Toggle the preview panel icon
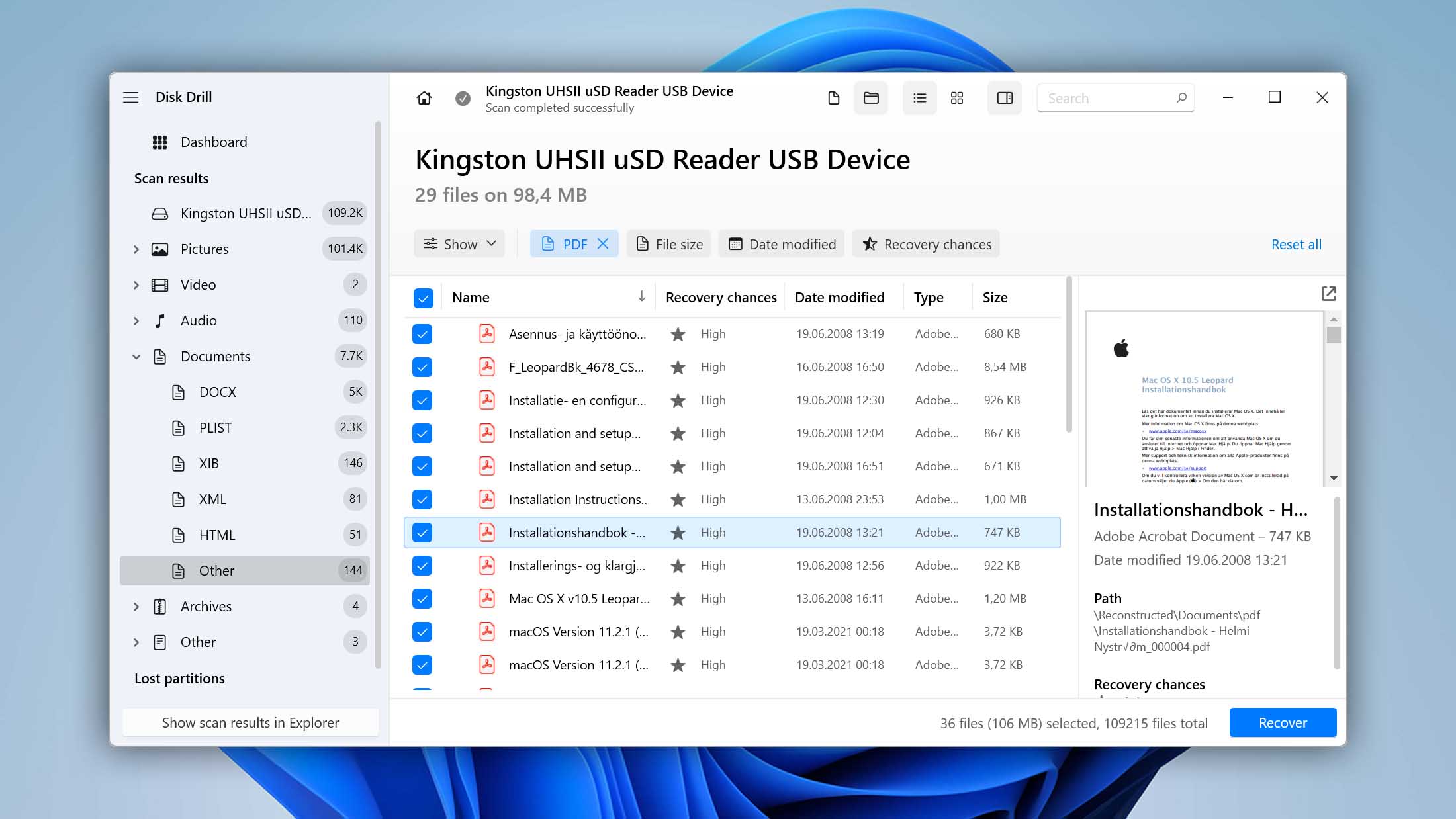This screenshot has width=1456, height=819. (1005, 98)
